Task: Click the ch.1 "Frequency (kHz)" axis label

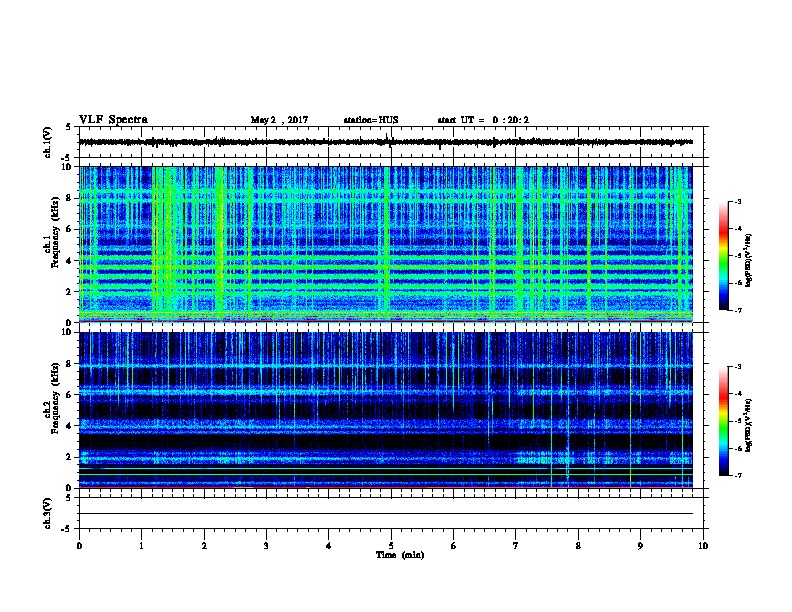Action: [56, 232]
